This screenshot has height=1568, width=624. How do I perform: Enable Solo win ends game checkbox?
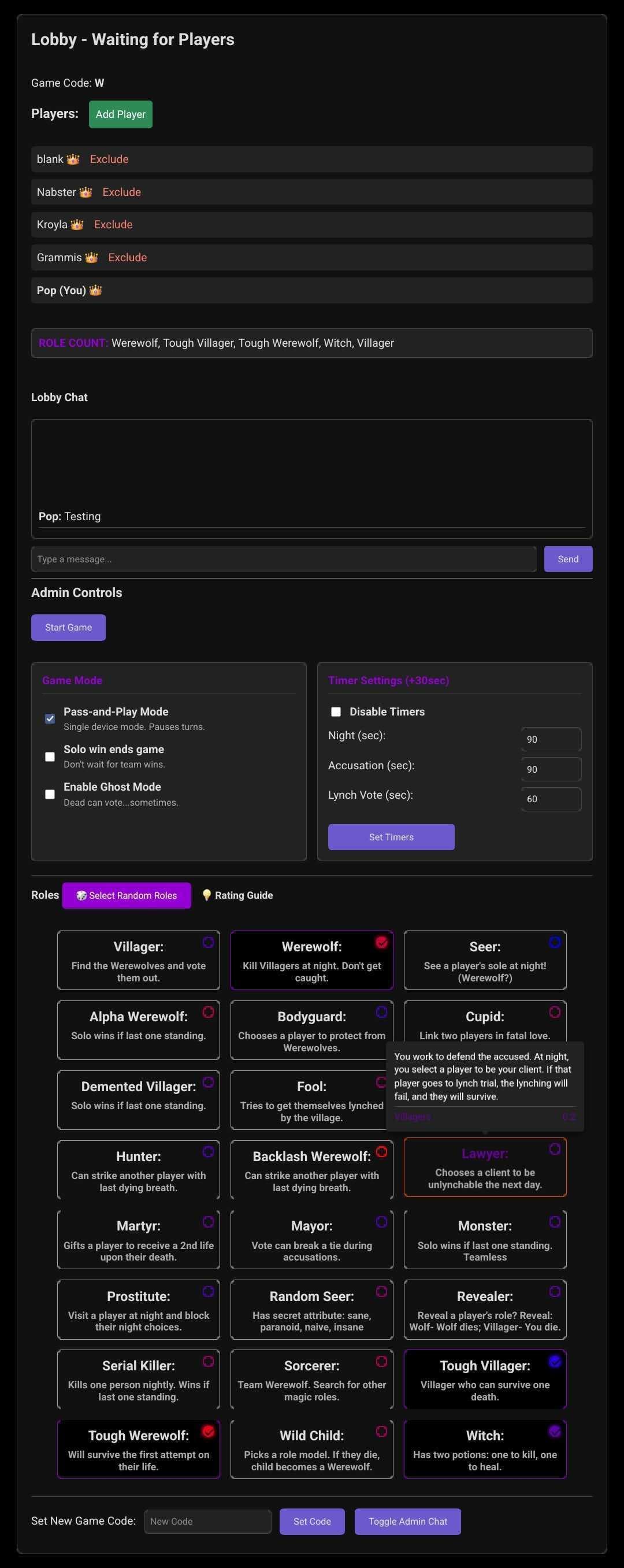point(50,757)
